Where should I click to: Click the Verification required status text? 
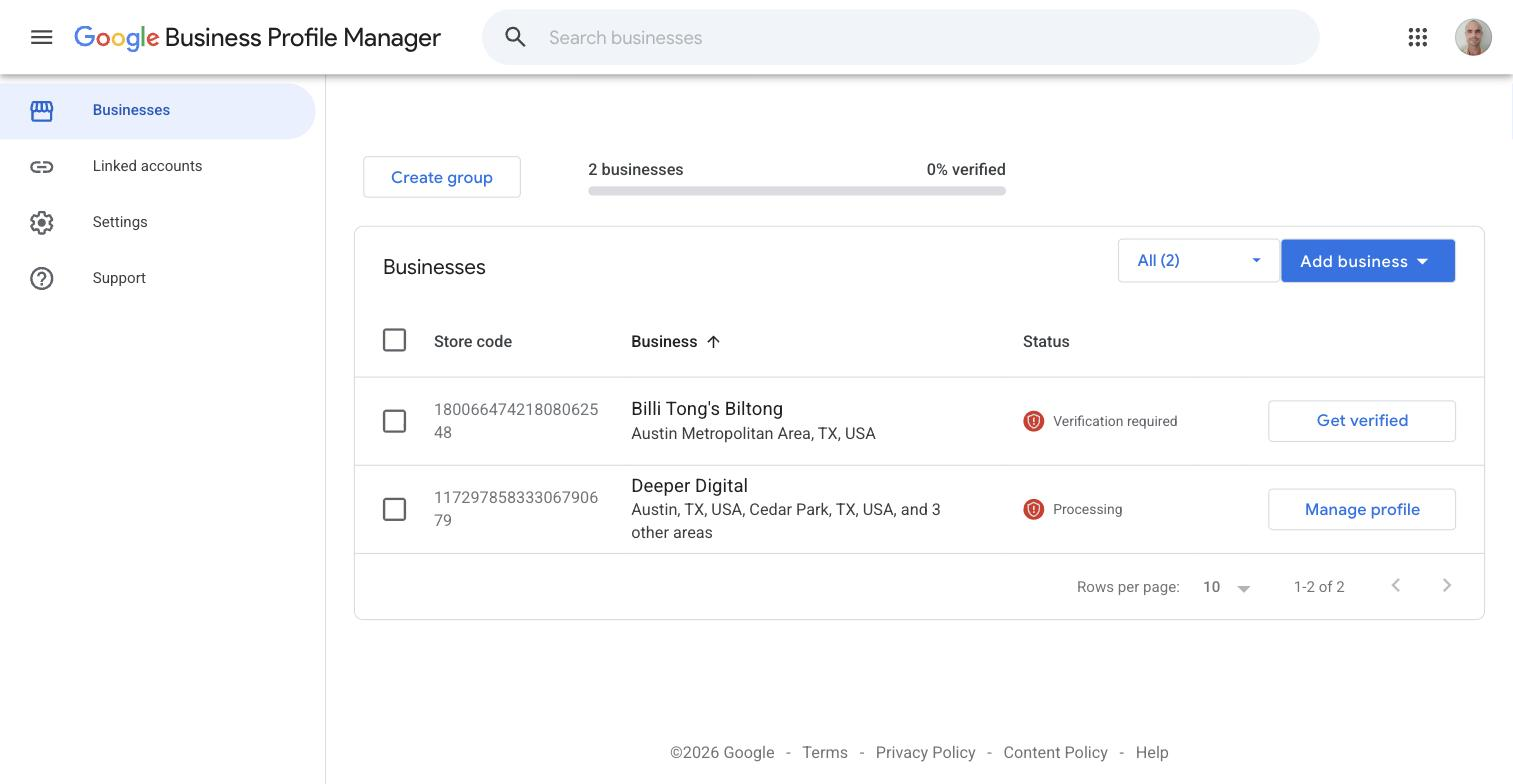tap(1115, 421)
